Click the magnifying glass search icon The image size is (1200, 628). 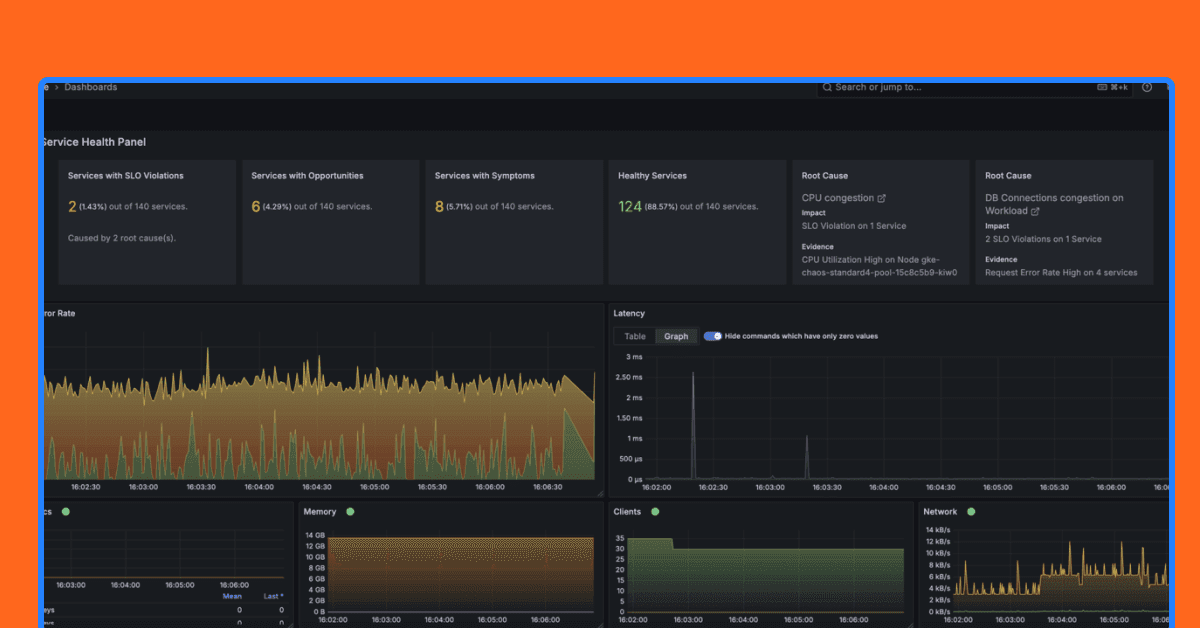pos(826,87)
